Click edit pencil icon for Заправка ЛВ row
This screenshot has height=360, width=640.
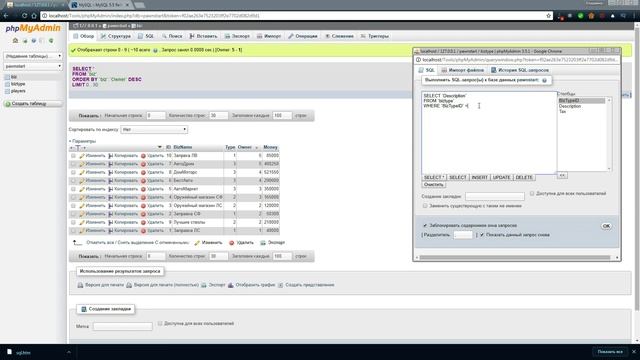82,156
